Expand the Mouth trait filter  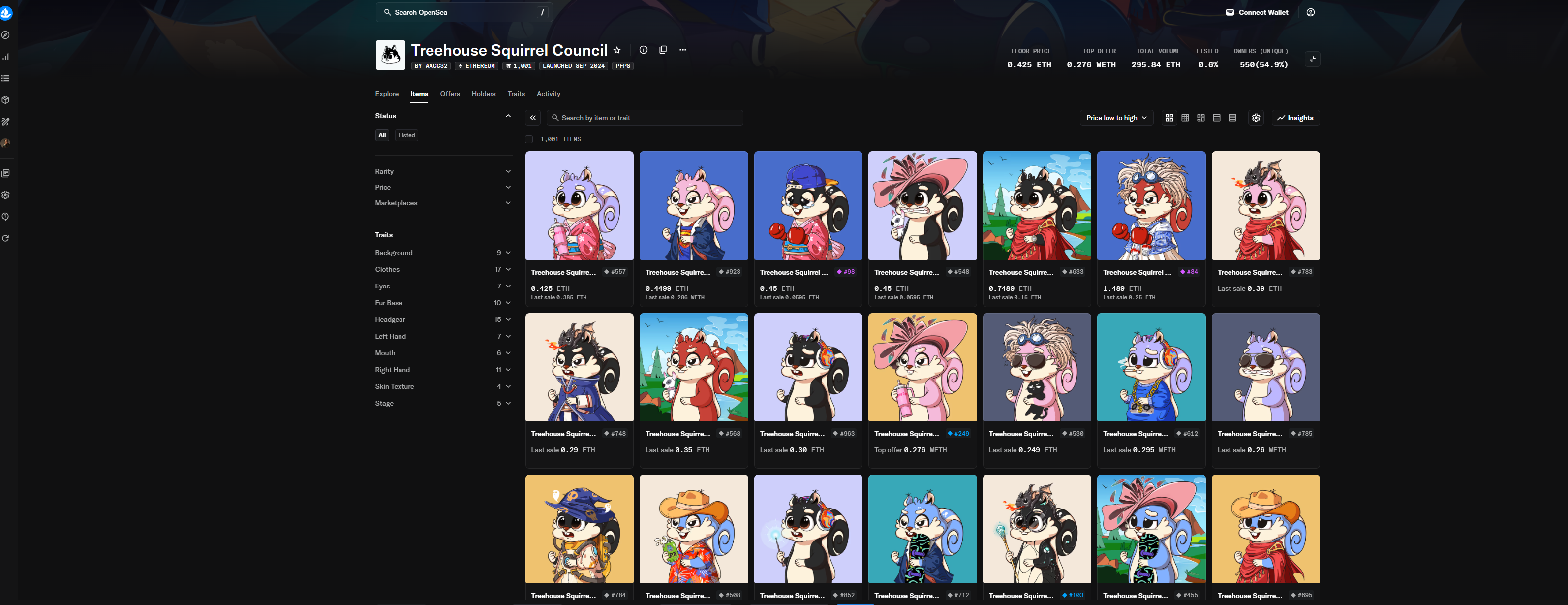(443, 353)
